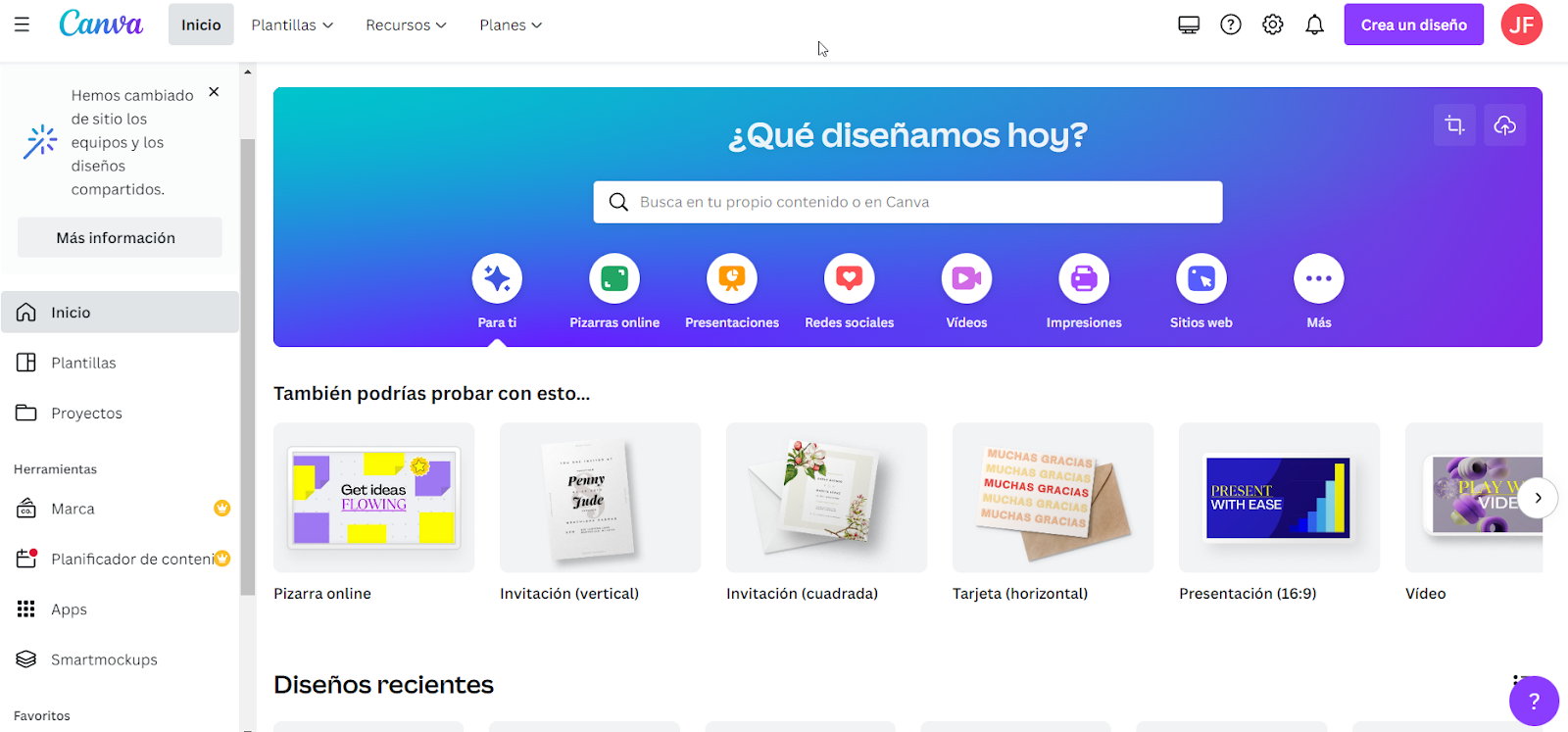The width and height of the screenshot is (1568, 732).
Task: Click the Más información button
Action: 120,237
